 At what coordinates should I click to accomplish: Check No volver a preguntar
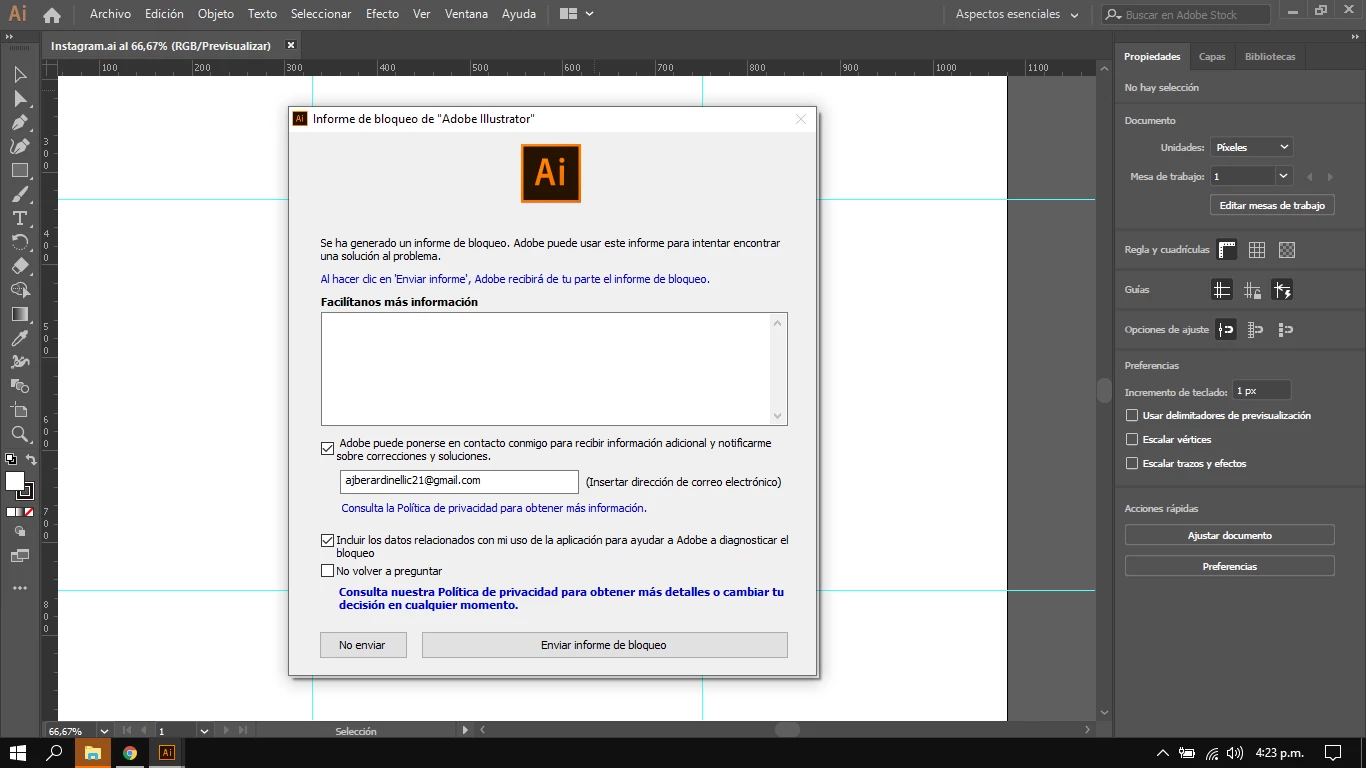coord(327,571)
